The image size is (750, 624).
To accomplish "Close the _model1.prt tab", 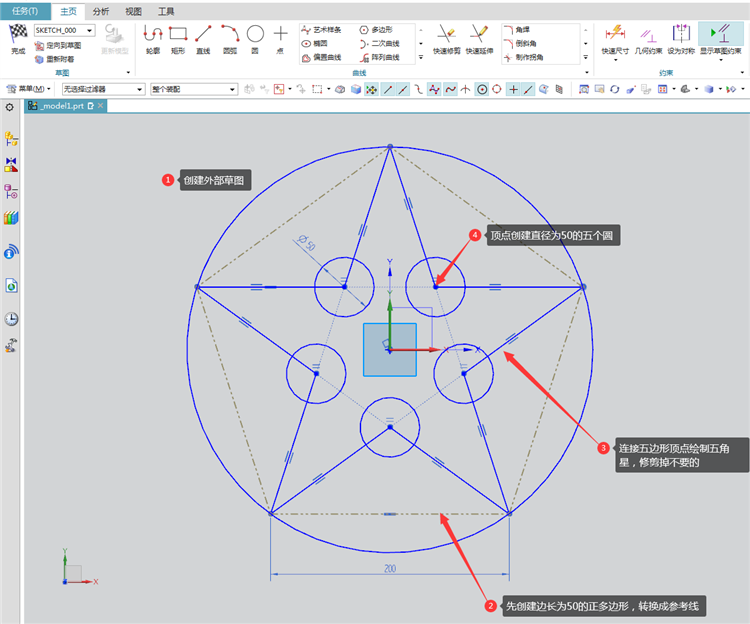I will click(x=100, y=106).
